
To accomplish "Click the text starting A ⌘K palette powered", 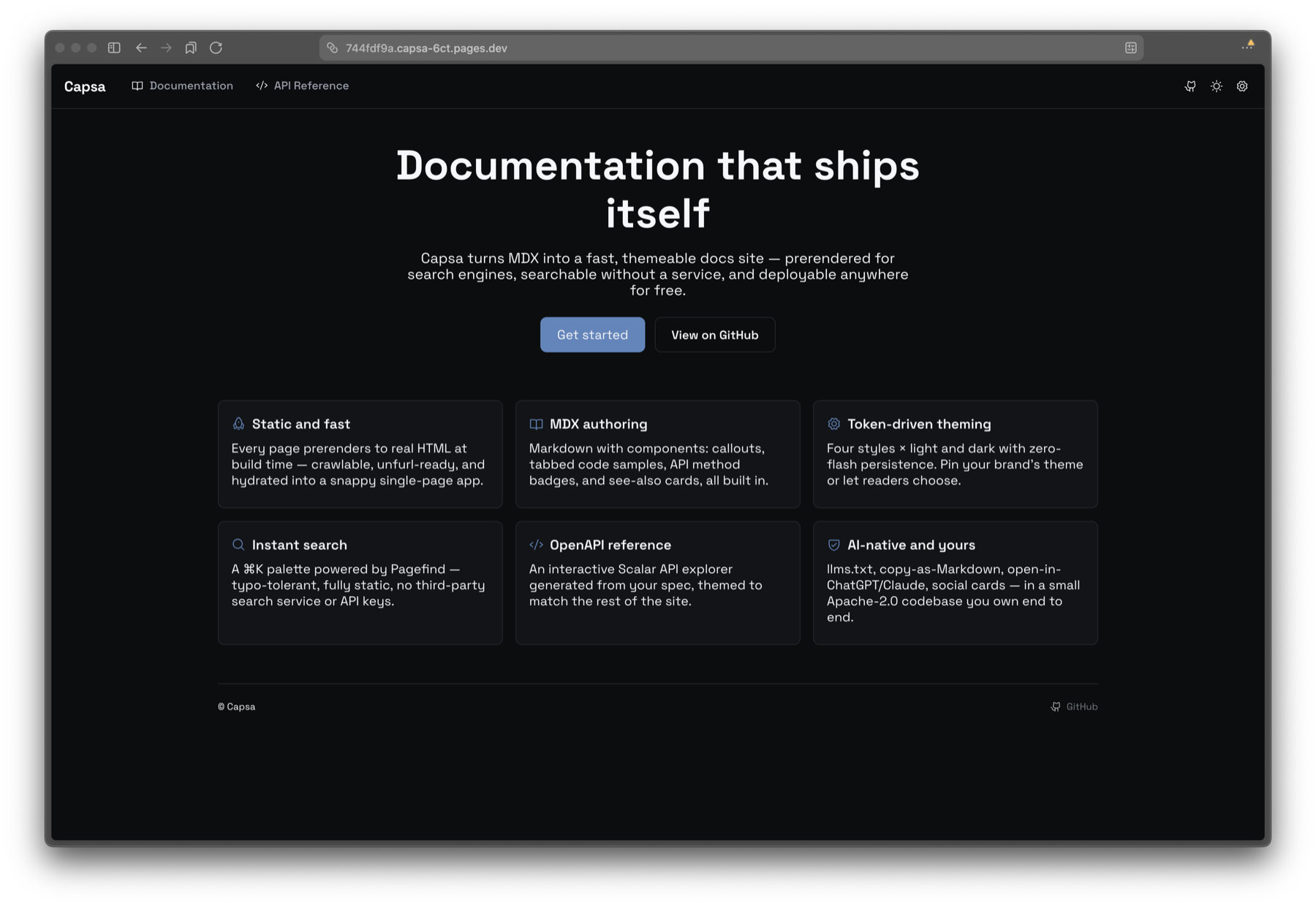I will pyautogui.click(x=358, y=585).
